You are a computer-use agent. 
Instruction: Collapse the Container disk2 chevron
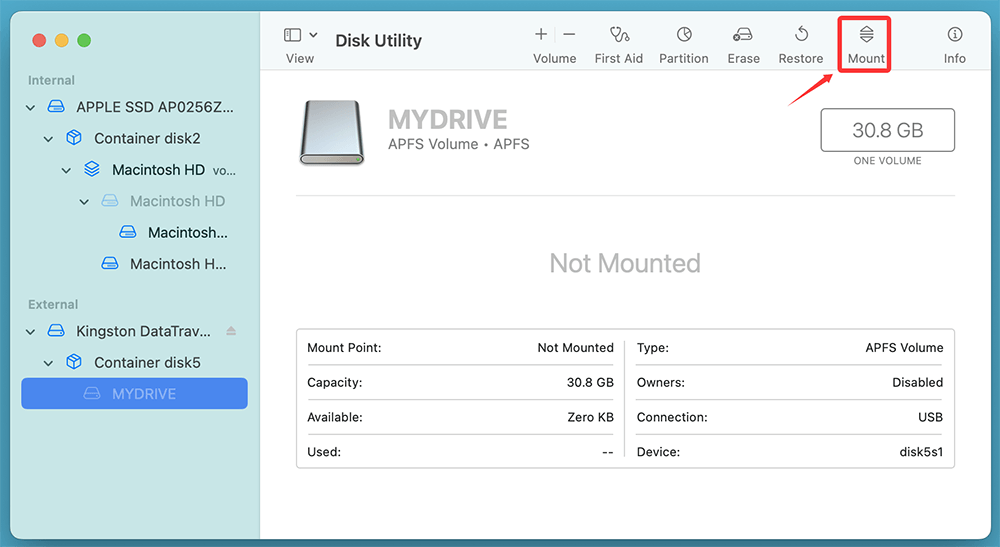click(48, 139)
